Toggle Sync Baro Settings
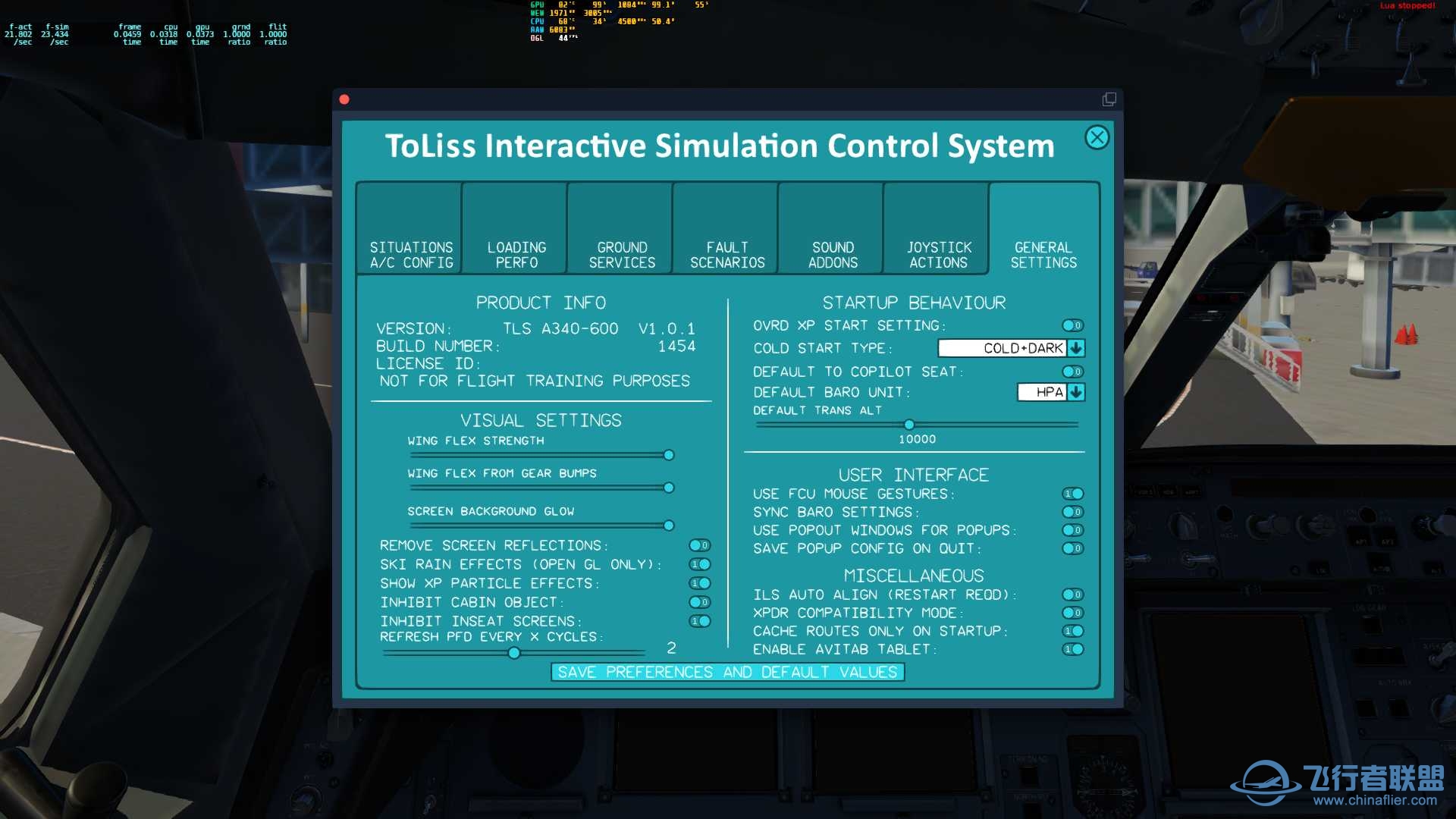The width and height of the screenshot is (1456, 819). [1072, 512]
